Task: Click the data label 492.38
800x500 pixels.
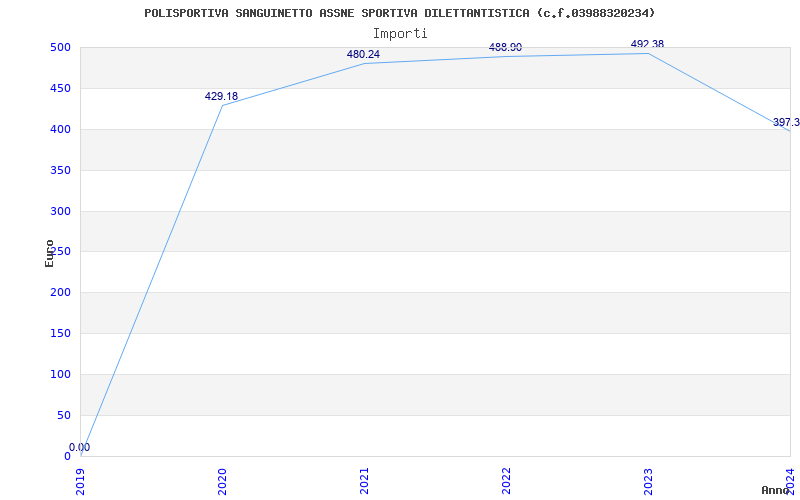Action: click(x=647, y=44)
